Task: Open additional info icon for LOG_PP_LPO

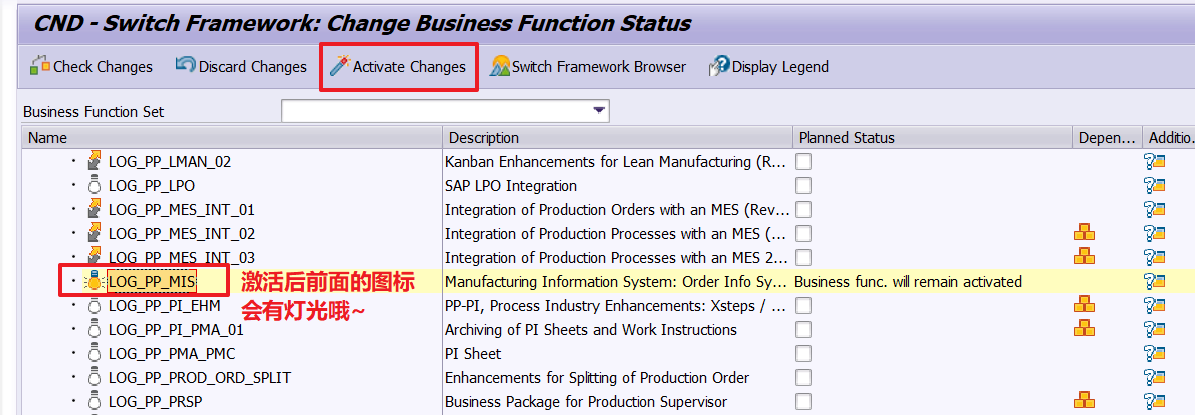Action: point(1155,185)
